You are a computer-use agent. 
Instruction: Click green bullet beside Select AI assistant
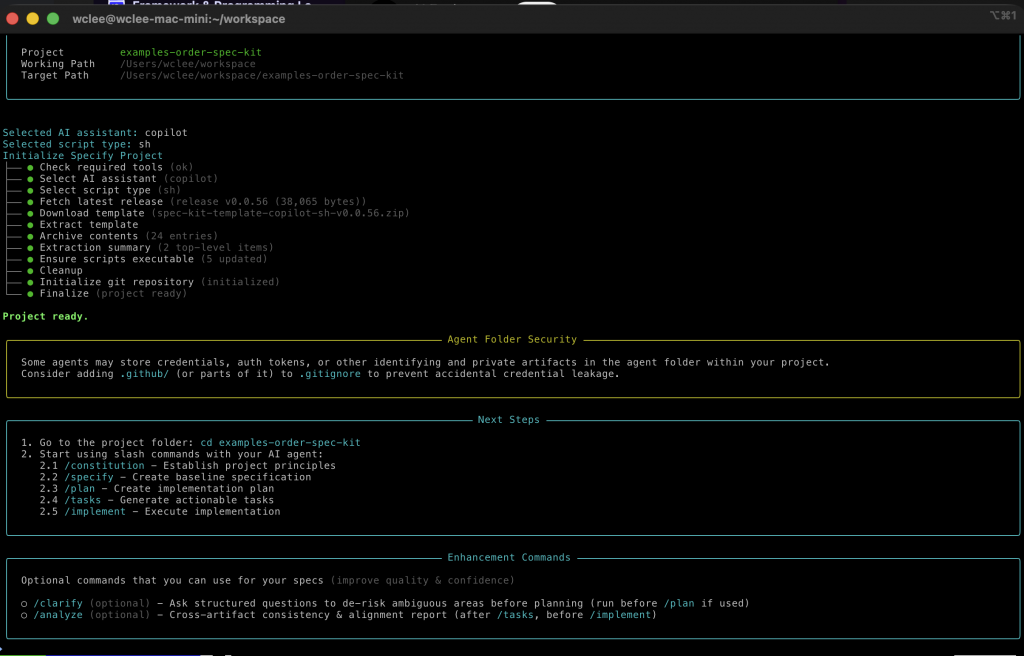pos(30,179)
